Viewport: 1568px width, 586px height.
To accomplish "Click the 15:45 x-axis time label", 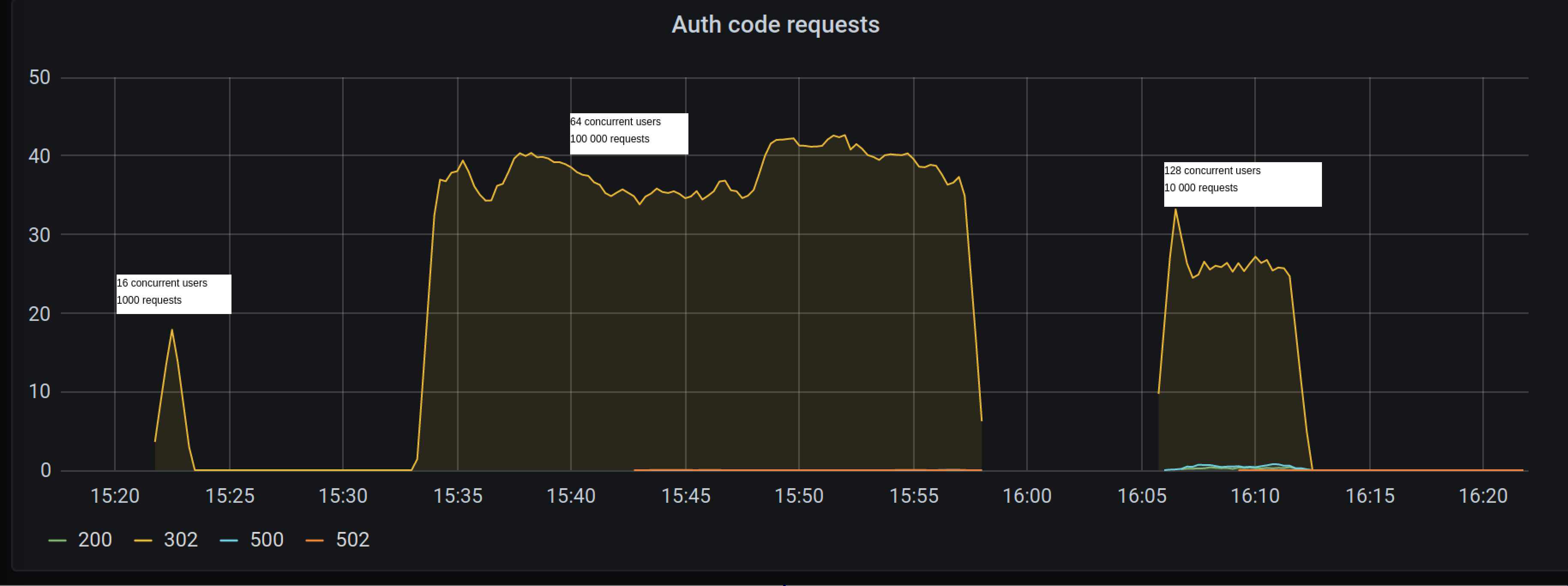I will (686, 496).
